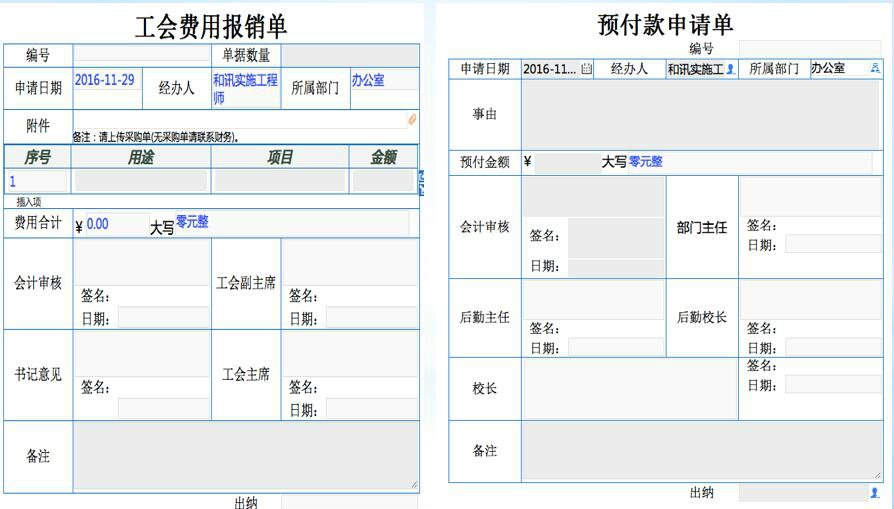Screen dimensions: 894x509
Task: Click the 工会费用报销单 title
Action: pyautogui.click(x=211, y=27)
